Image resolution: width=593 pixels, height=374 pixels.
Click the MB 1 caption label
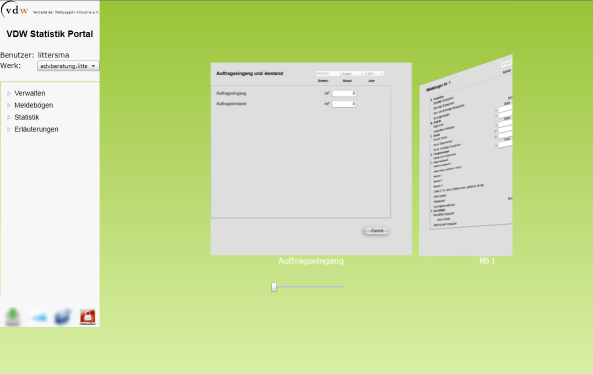(487, 261)
